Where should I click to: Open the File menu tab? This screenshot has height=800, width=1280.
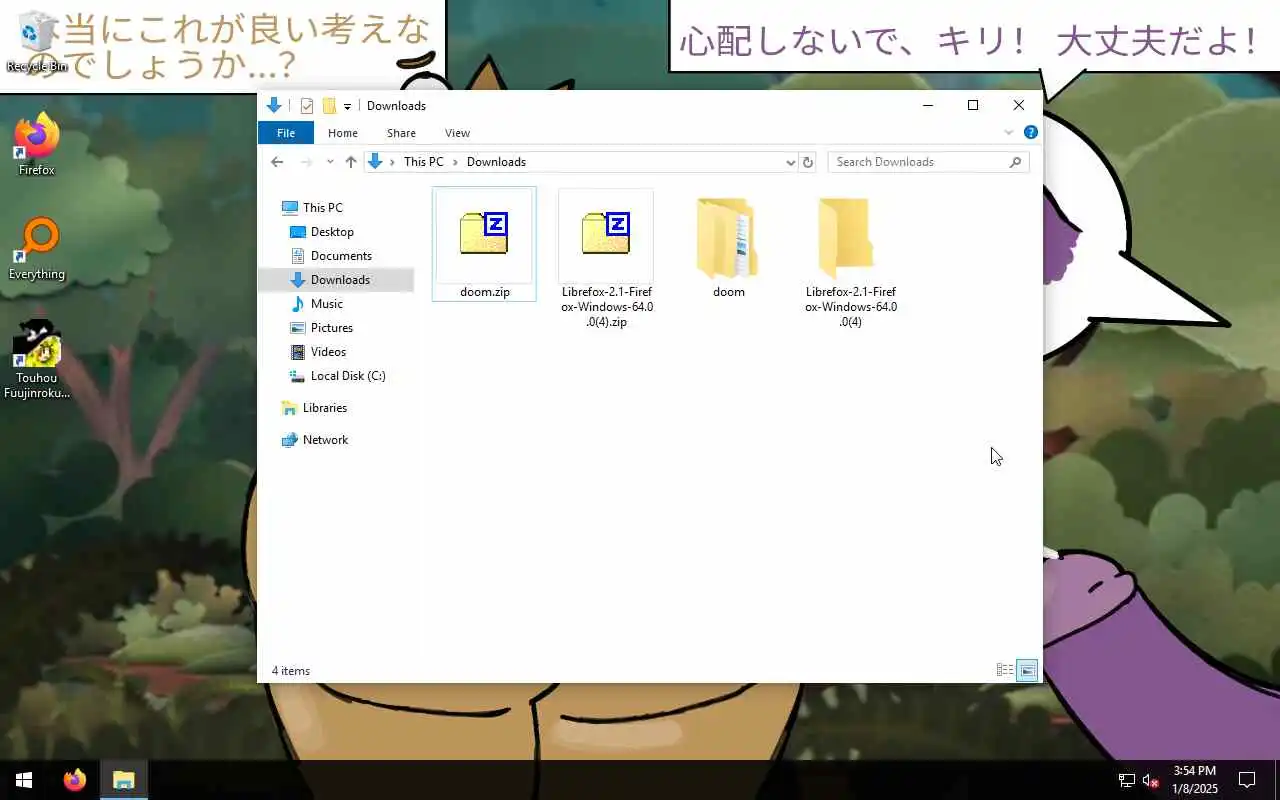286,133
